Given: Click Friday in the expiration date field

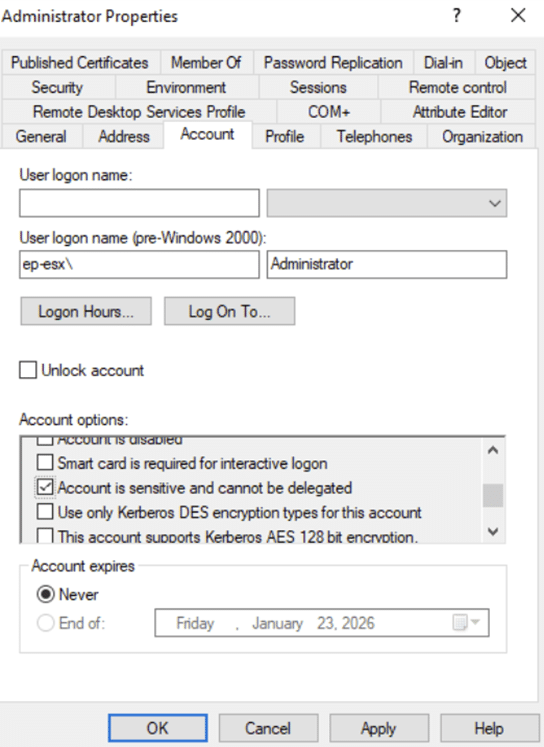Looking at the screenshot, I should pyautogui.click(x=195, y=623).
